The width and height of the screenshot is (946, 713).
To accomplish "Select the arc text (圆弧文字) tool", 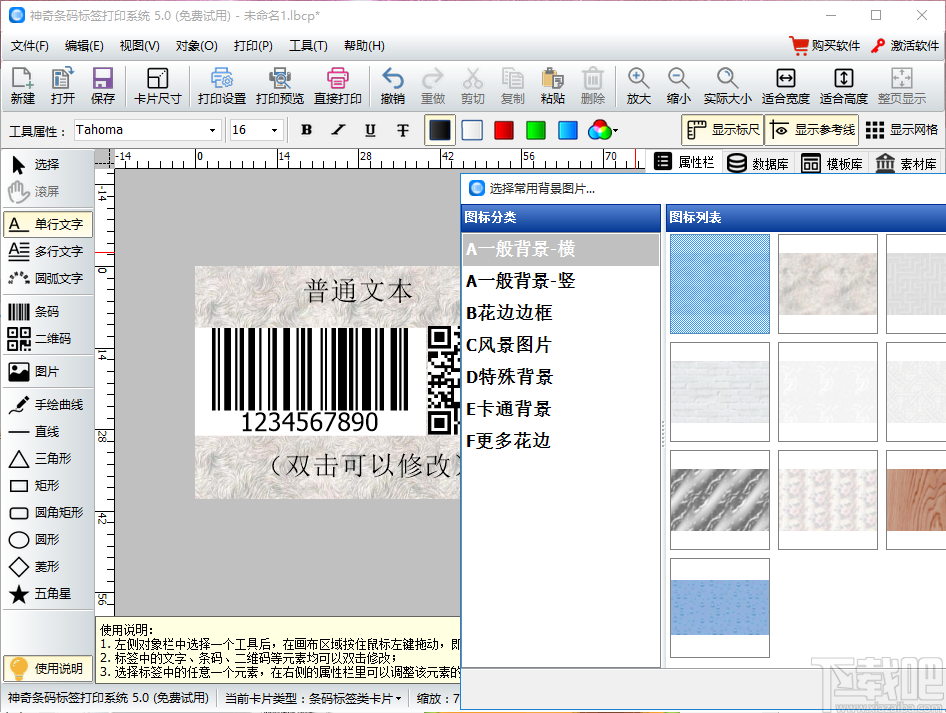I will pyautogui.click(x=46, y=278).
